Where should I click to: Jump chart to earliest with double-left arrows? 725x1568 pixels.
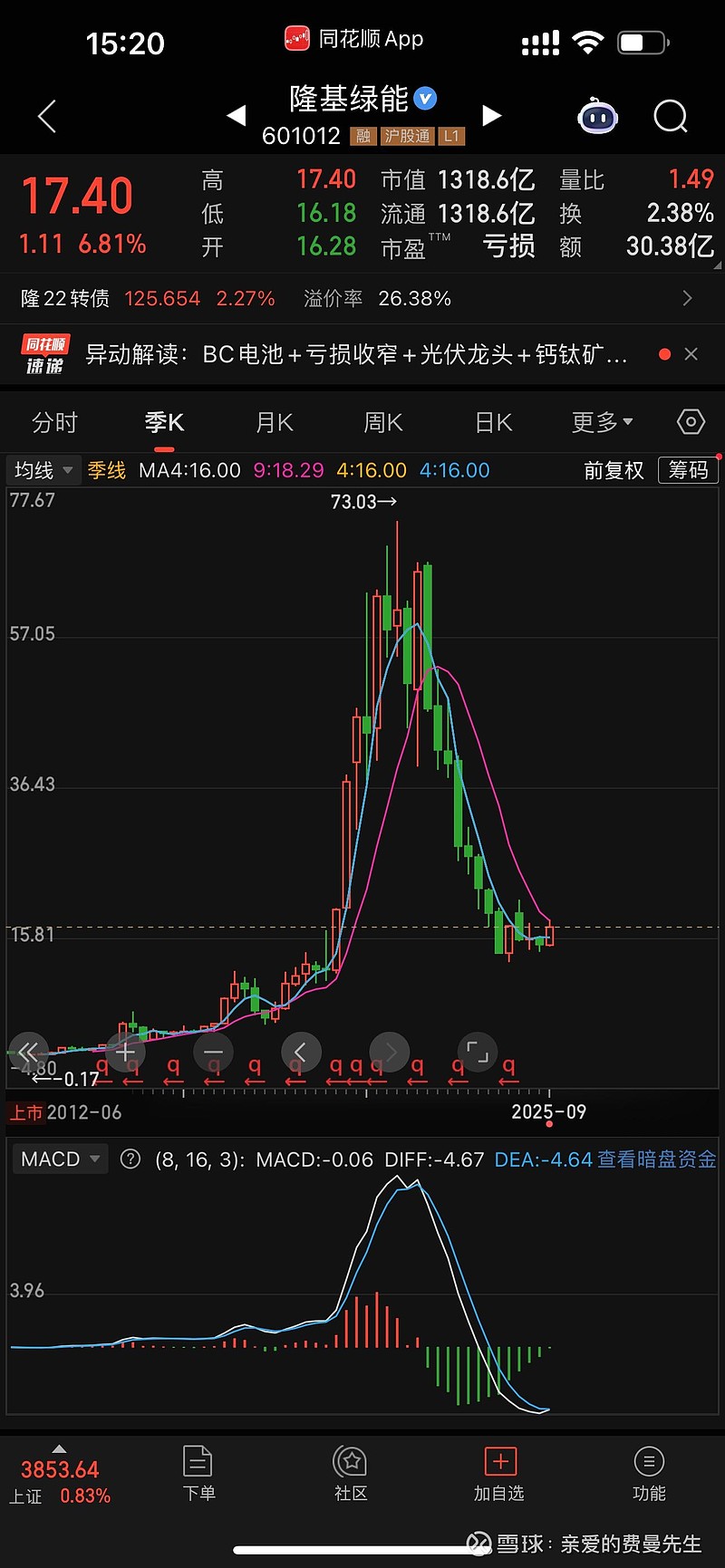point(28,1052)
